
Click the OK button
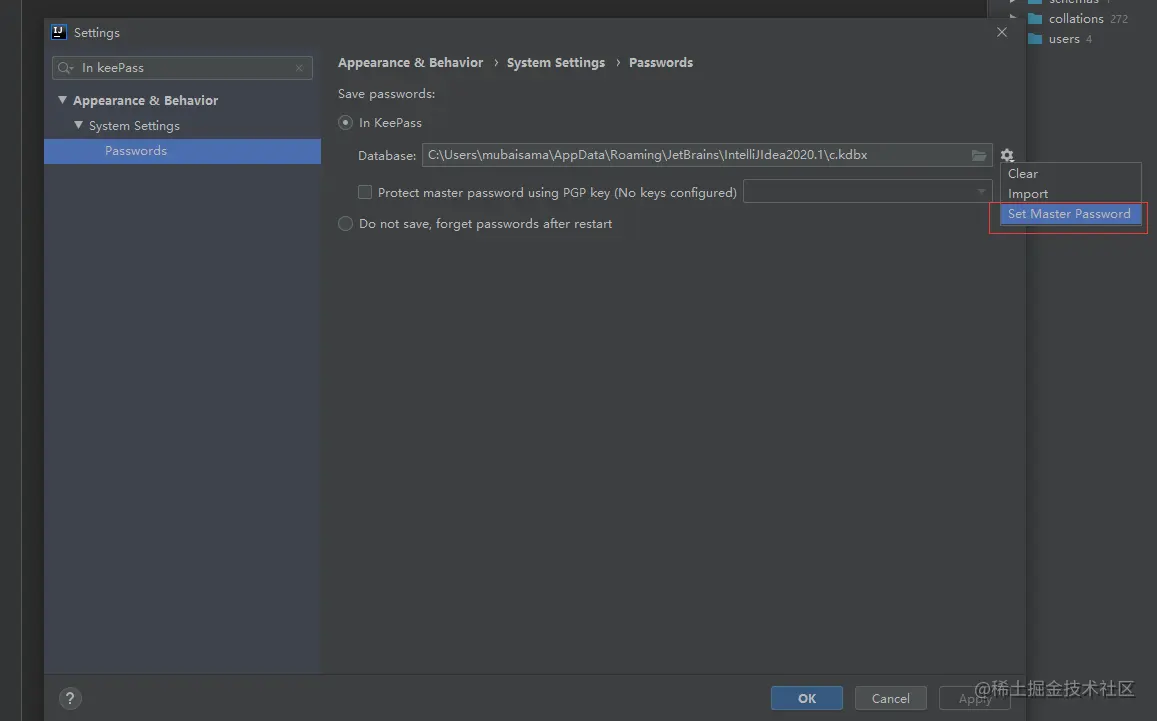coord(807,698)
